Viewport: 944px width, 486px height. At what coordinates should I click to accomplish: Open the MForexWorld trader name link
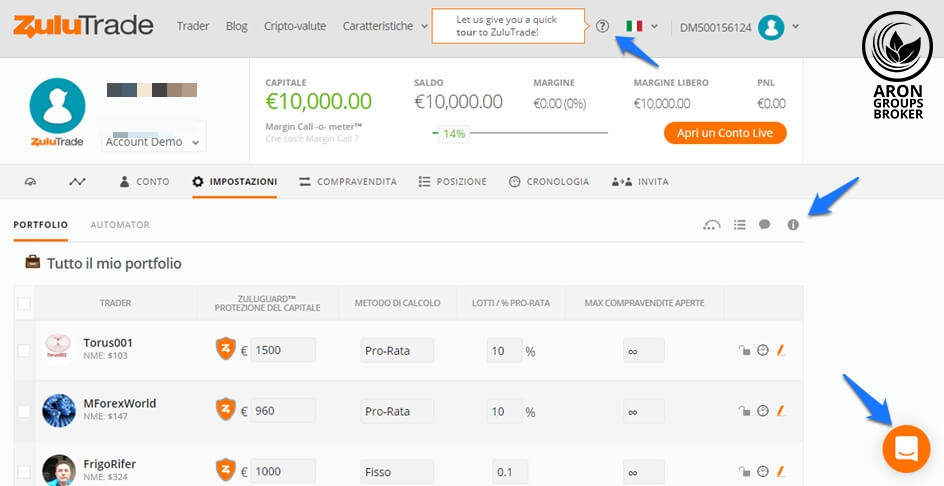[x=119, y=403]
